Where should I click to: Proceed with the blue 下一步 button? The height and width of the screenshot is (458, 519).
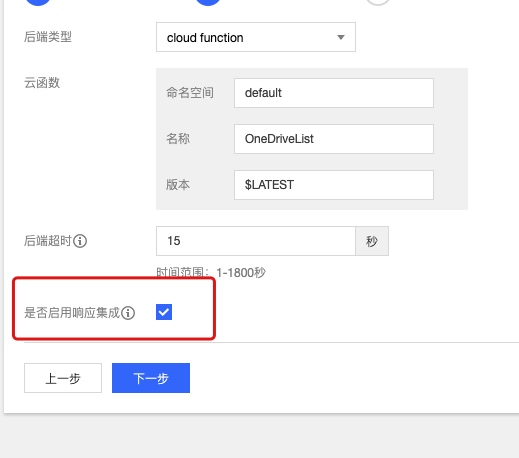click(x=151, y=378)
